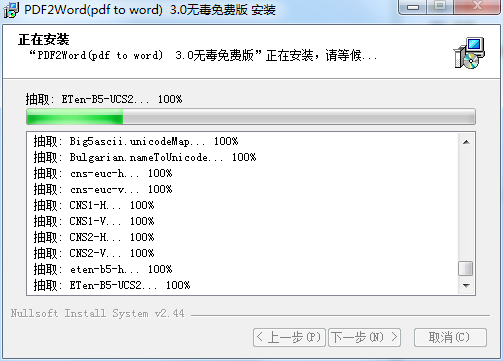Minimize the installer window

coord(413,7)
